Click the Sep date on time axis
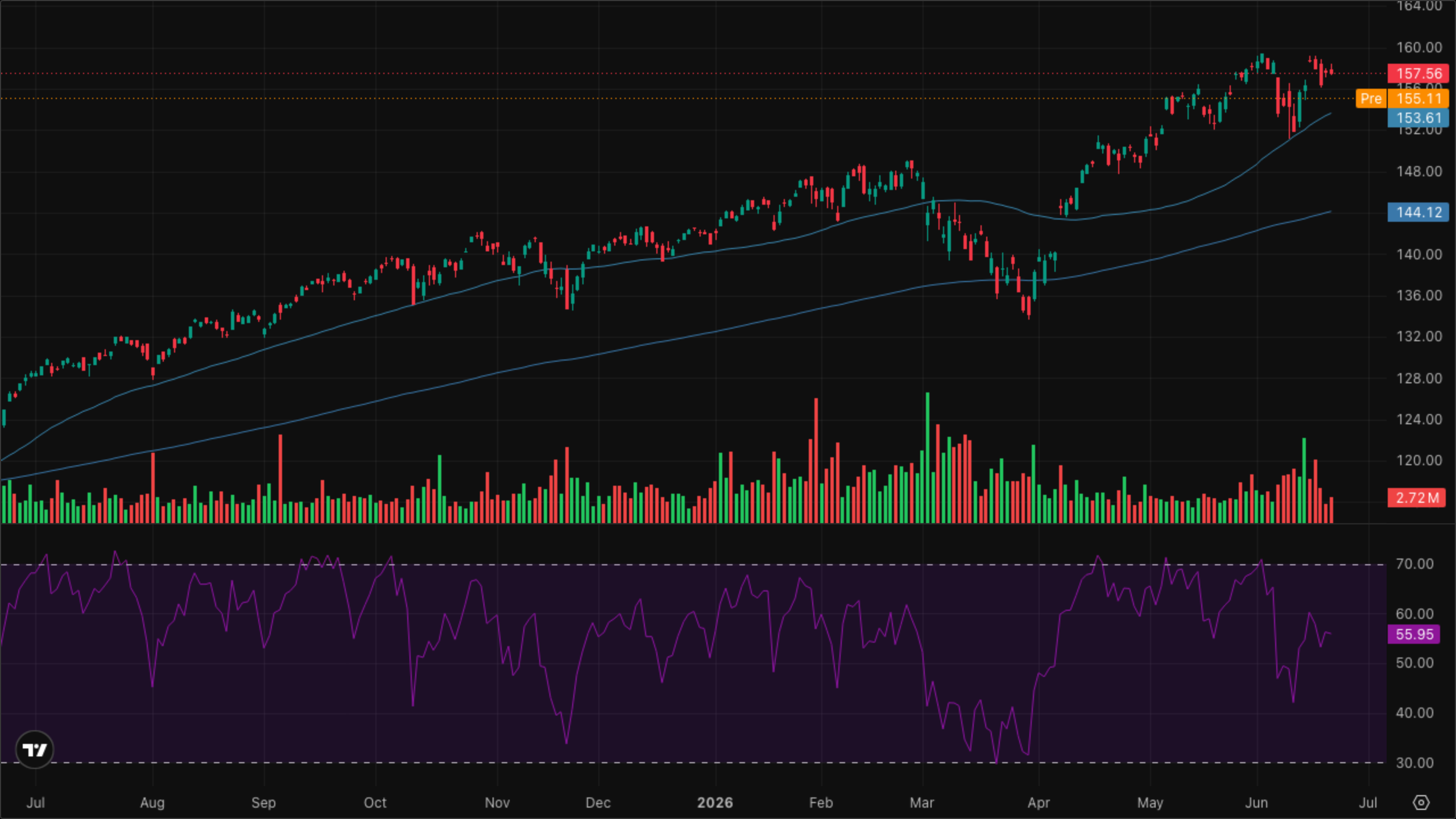 click(263, 803)
